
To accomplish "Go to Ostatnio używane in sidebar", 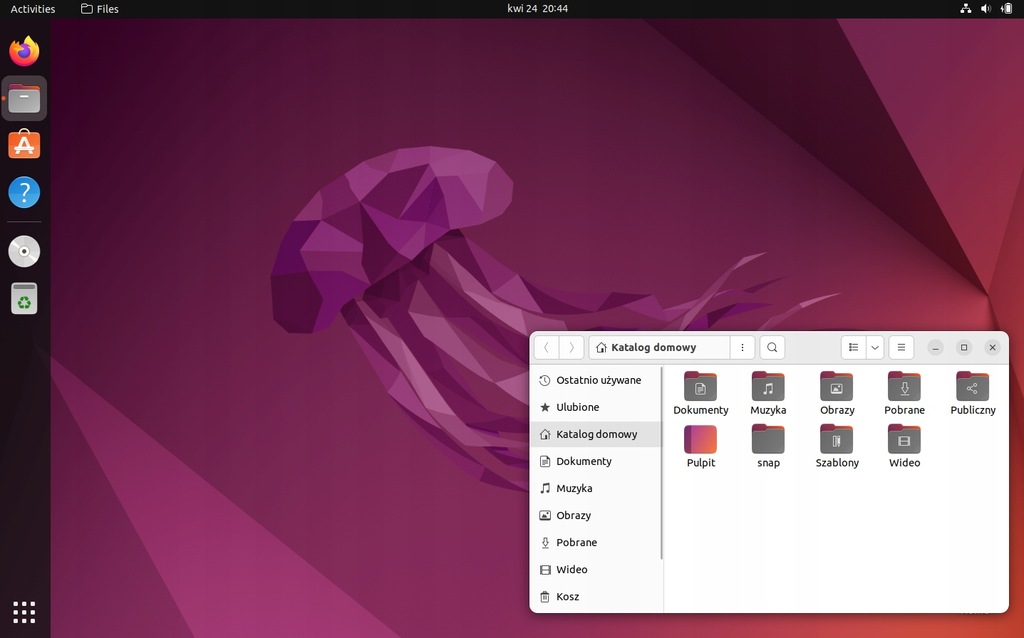I will [598, 380].
